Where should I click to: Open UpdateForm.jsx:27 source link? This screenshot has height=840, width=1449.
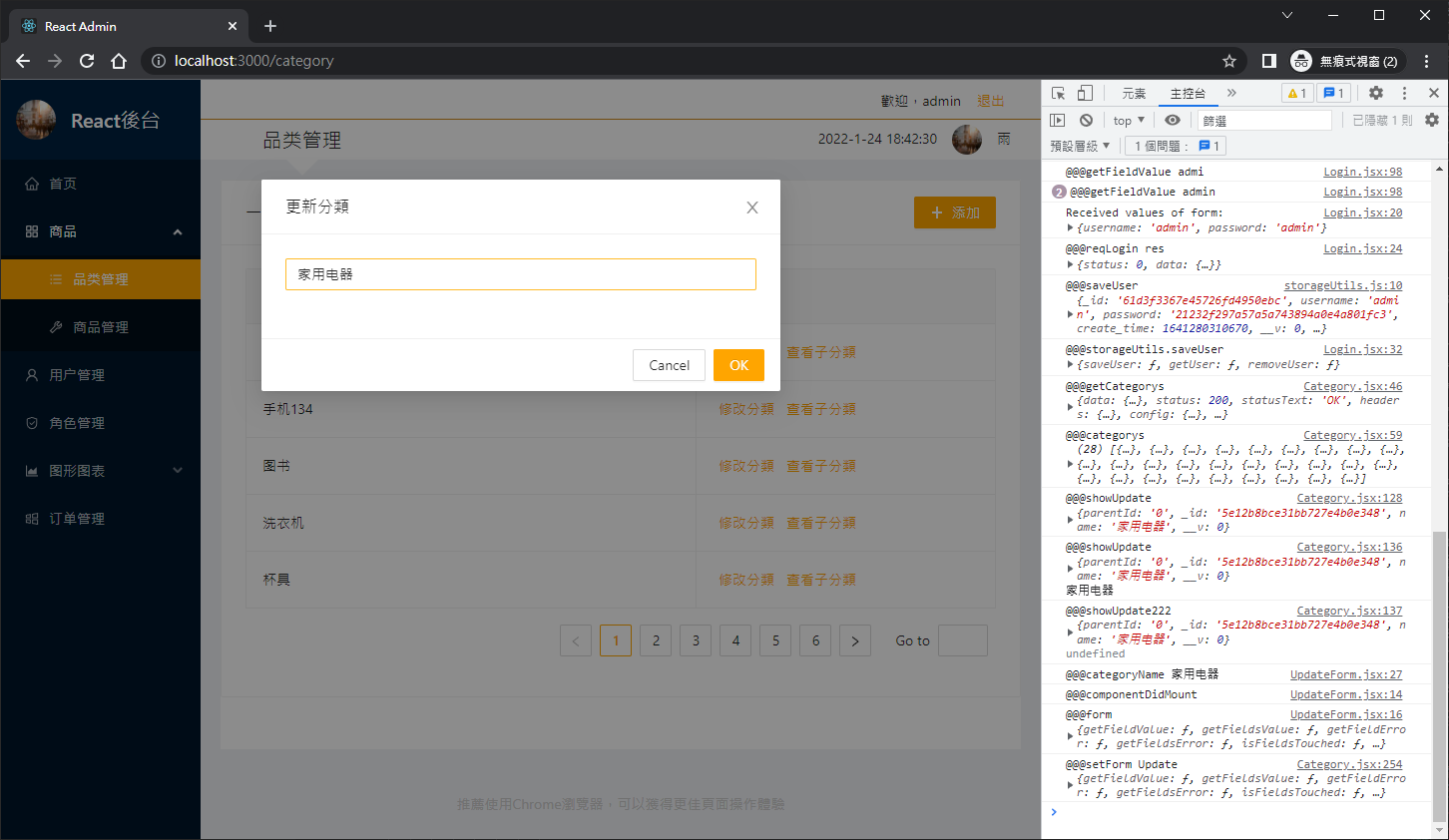[1345, 674]
